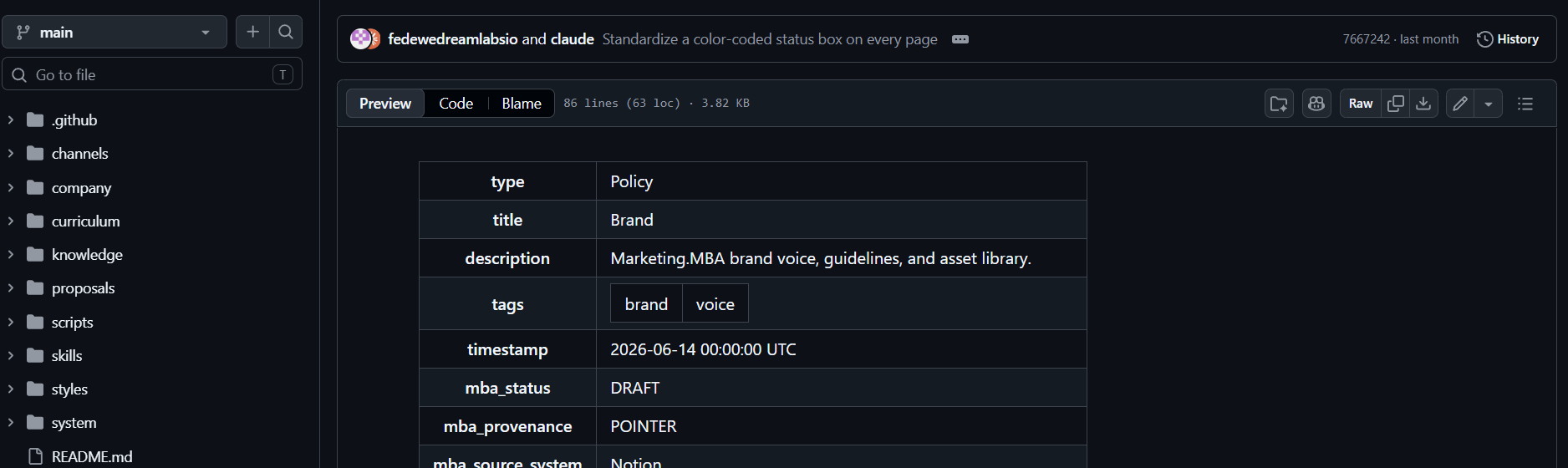Open the outline list icon
This screenshot has width=1568, height=468.
coord(1525,104)
